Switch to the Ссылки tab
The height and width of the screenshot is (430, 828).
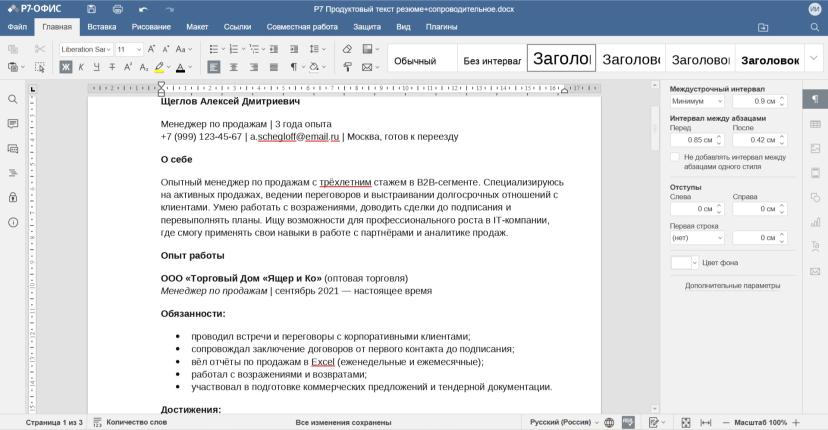coord(237,27)
